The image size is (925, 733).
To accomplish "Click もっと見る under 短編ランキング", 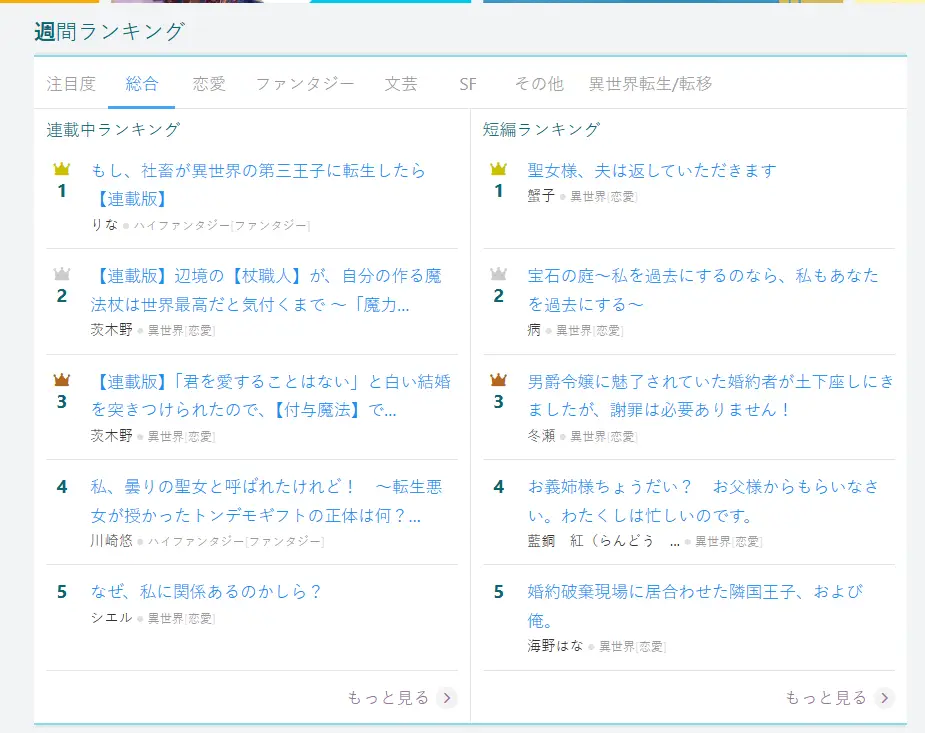I will (x=825, y=697).
